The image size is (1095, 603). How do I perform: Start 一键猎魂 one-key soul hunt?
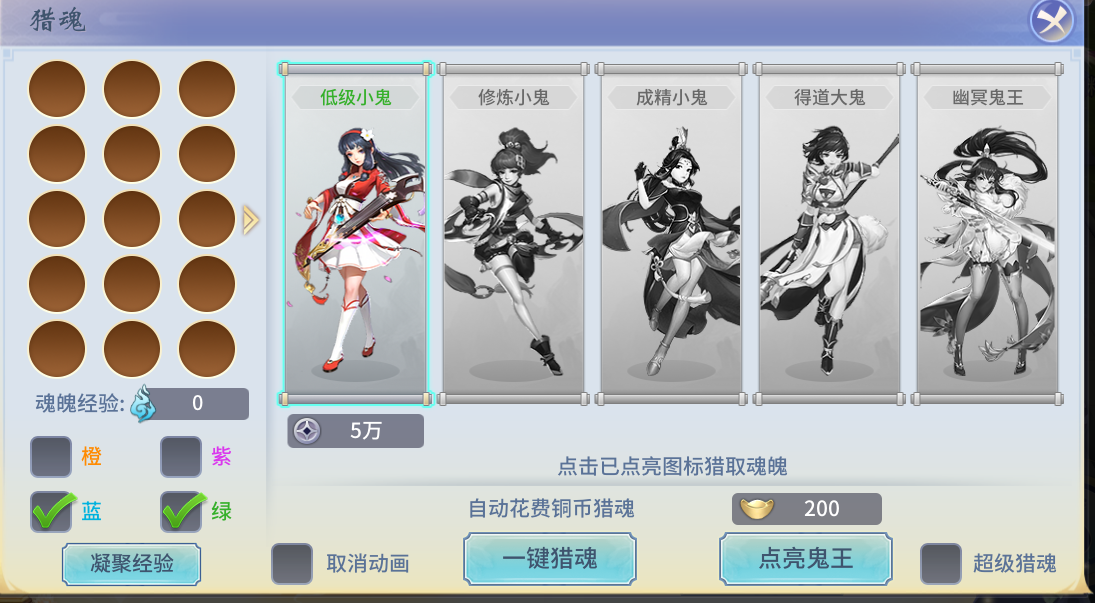tap(550, 559)
